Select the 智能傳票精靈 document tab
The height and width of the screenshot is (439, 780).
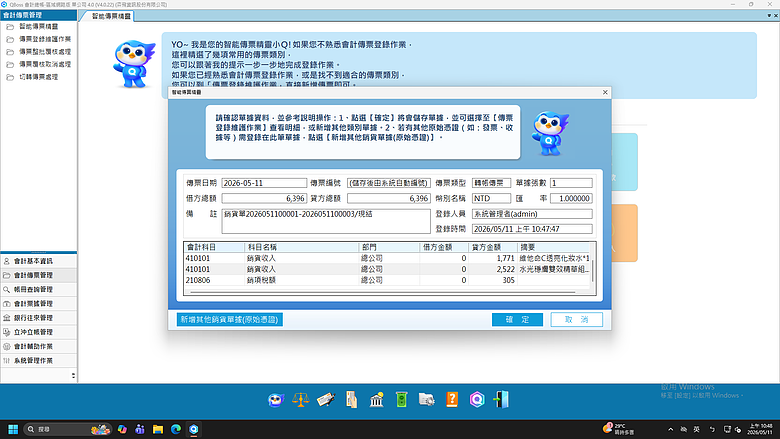click(110, 16)
